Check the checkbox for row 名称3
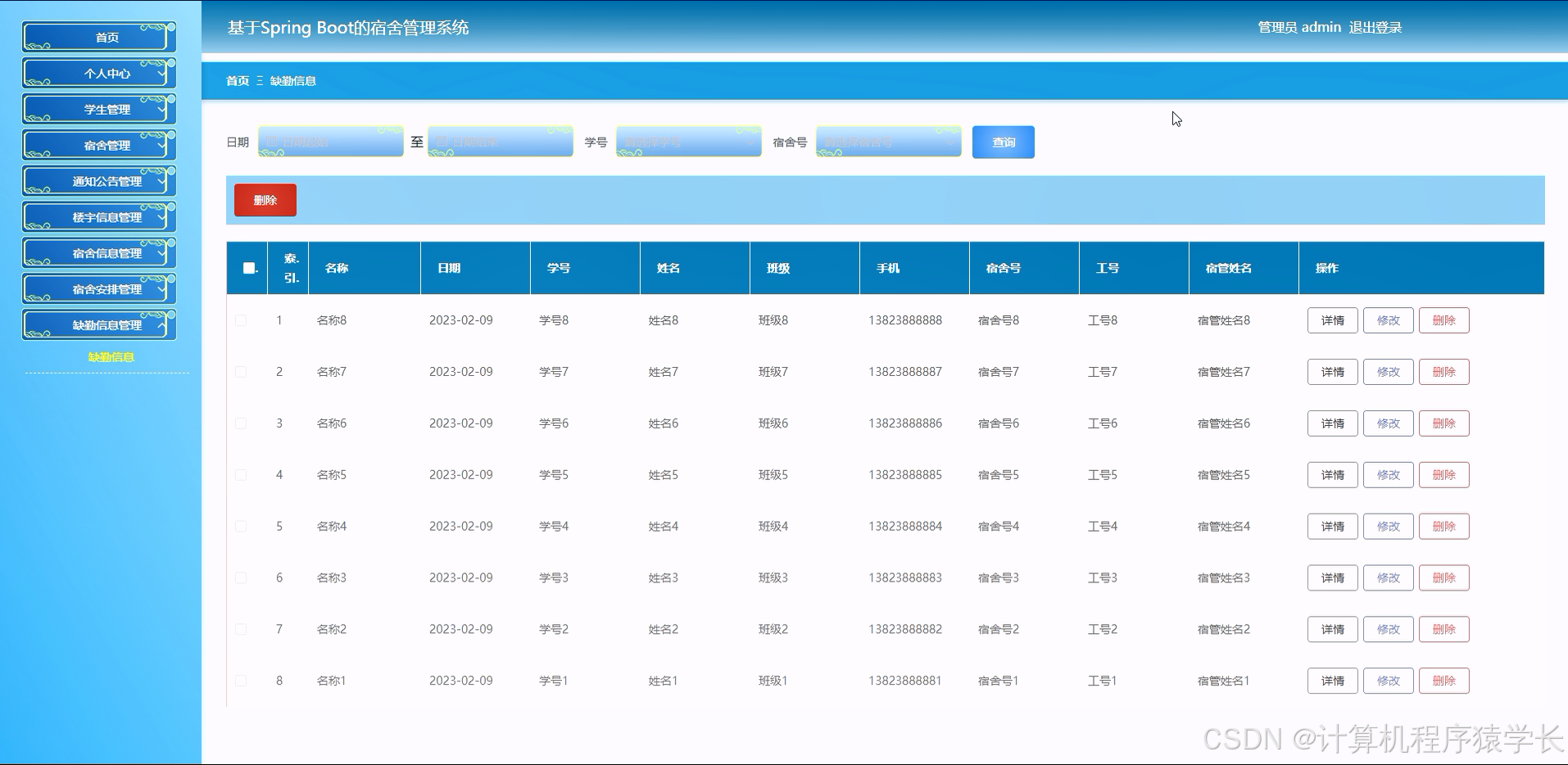1568x765 pixels. coord(241,578)
